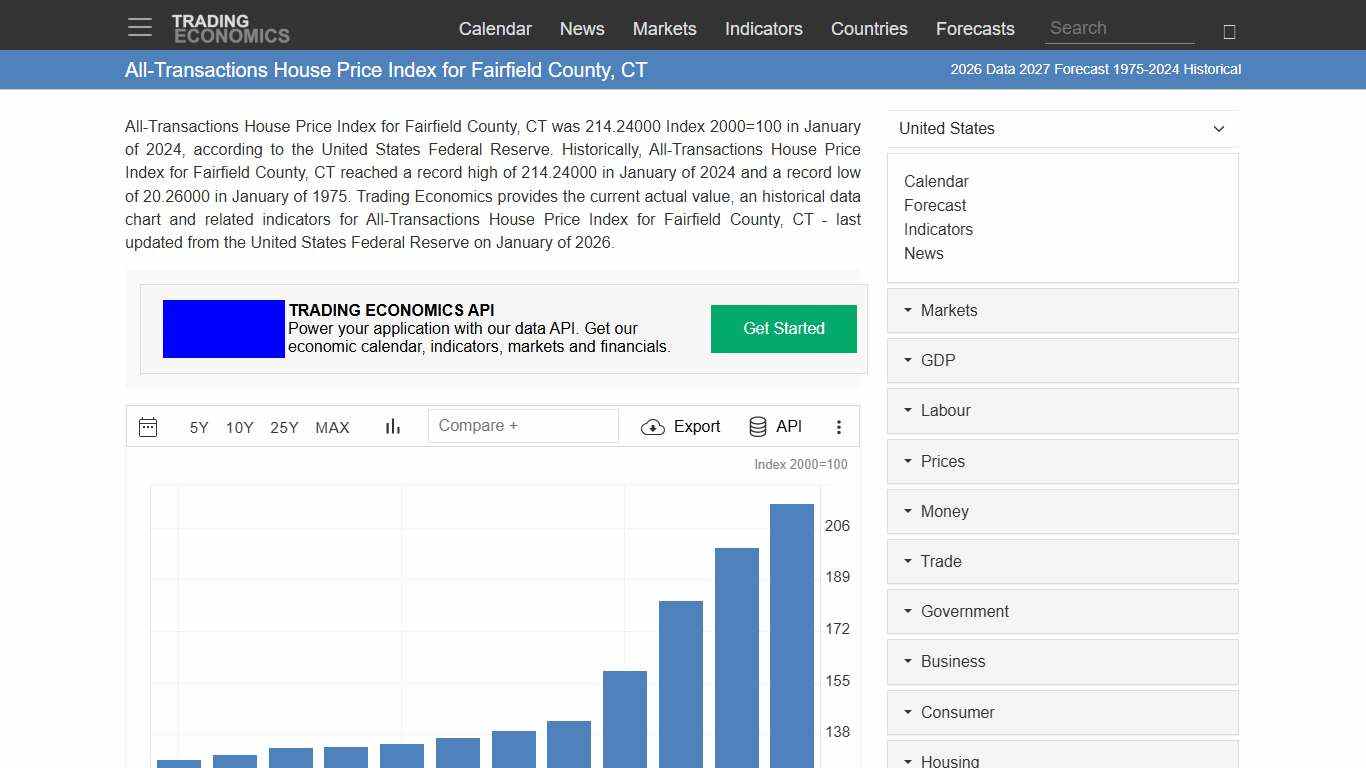Click the Trading Economics logo
Image resolution: width=1366 pixels, height=768 pixels.
click(231, 27)
